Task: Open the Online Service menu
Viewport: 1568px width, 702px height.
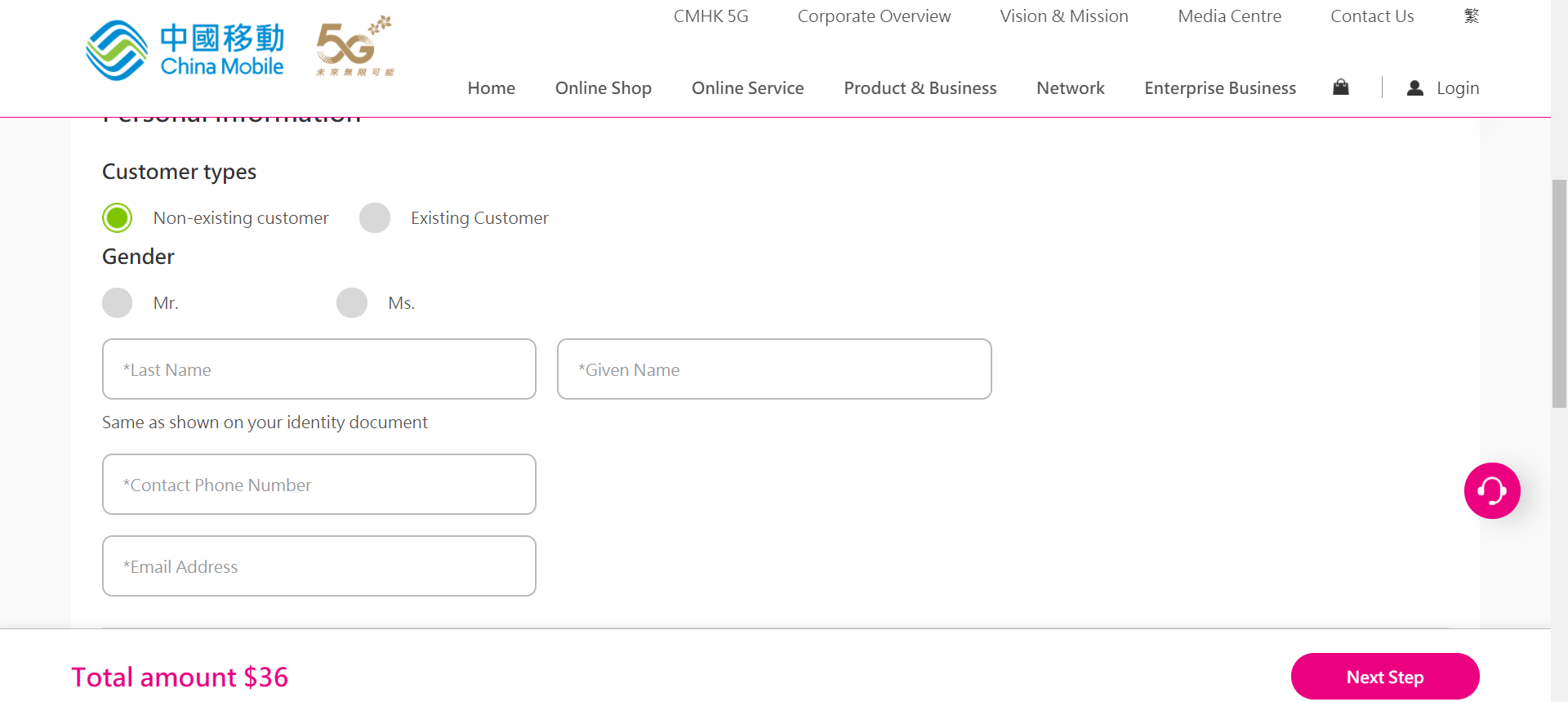Action: tap(748, 88)
